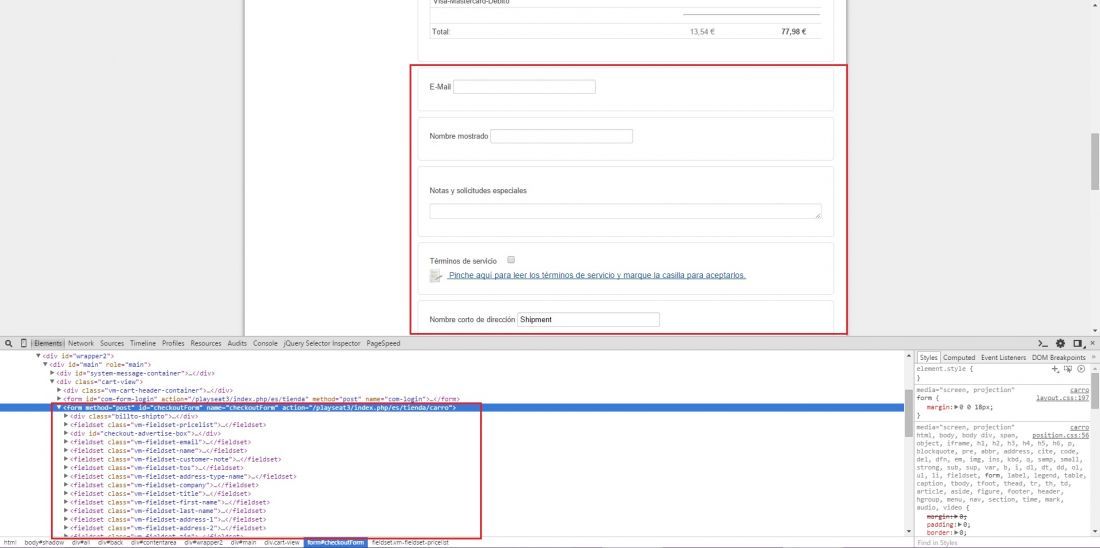Change DevTools dock side icon
This screenshot has width=1100, height=548.
point(1077,344)
